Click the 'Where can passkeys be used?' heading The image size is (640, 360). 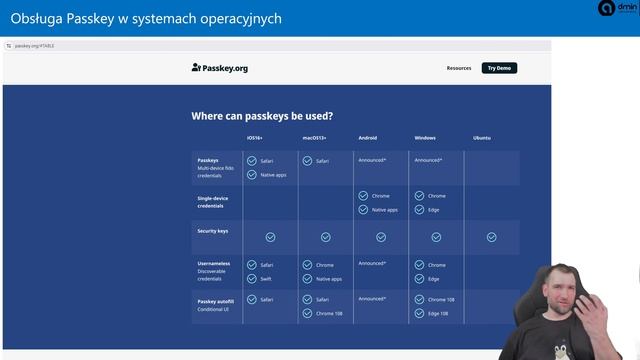click(x=262, y=116)
